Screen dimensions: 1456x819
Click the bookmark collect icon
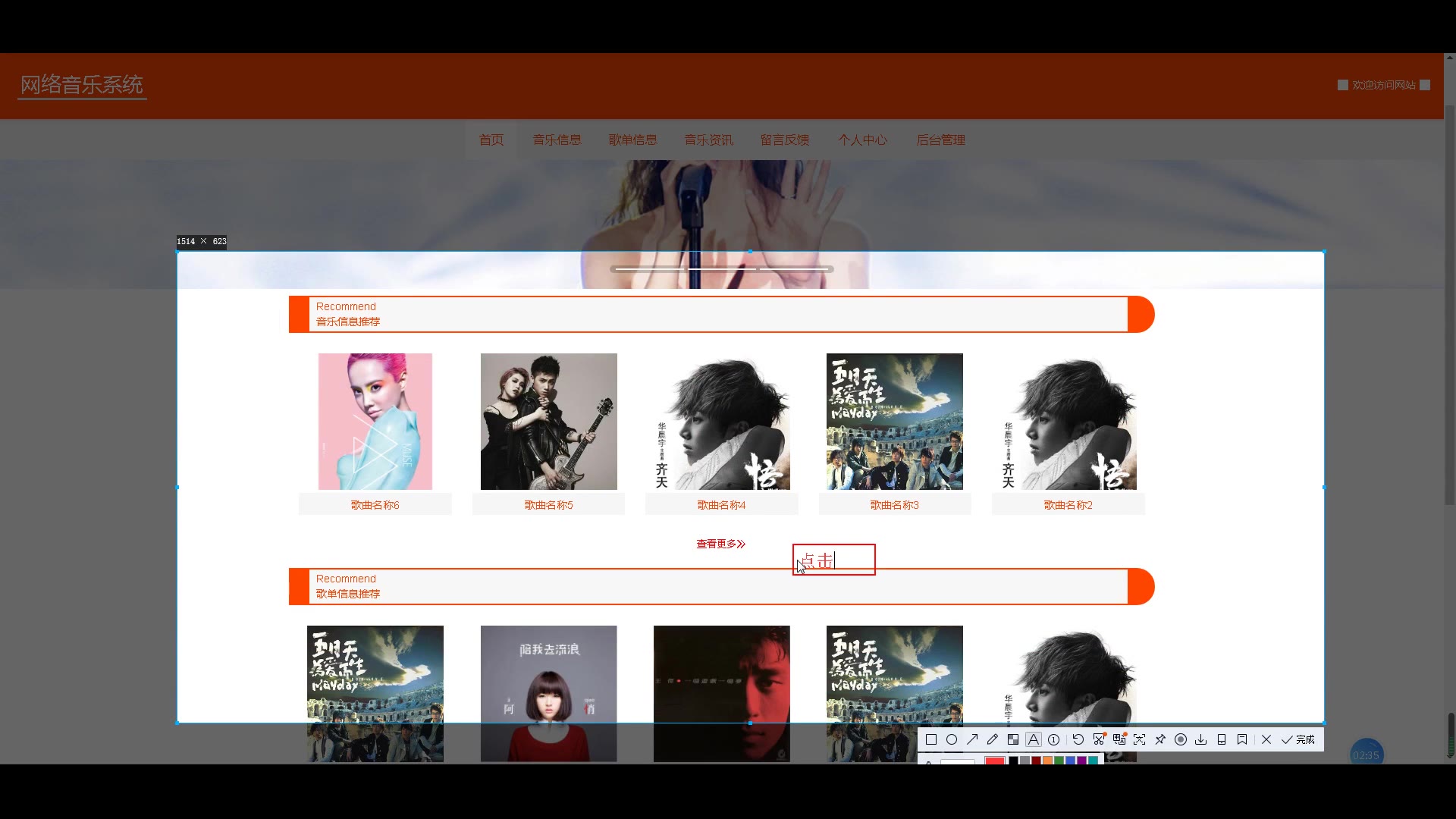click(1242, 739)
